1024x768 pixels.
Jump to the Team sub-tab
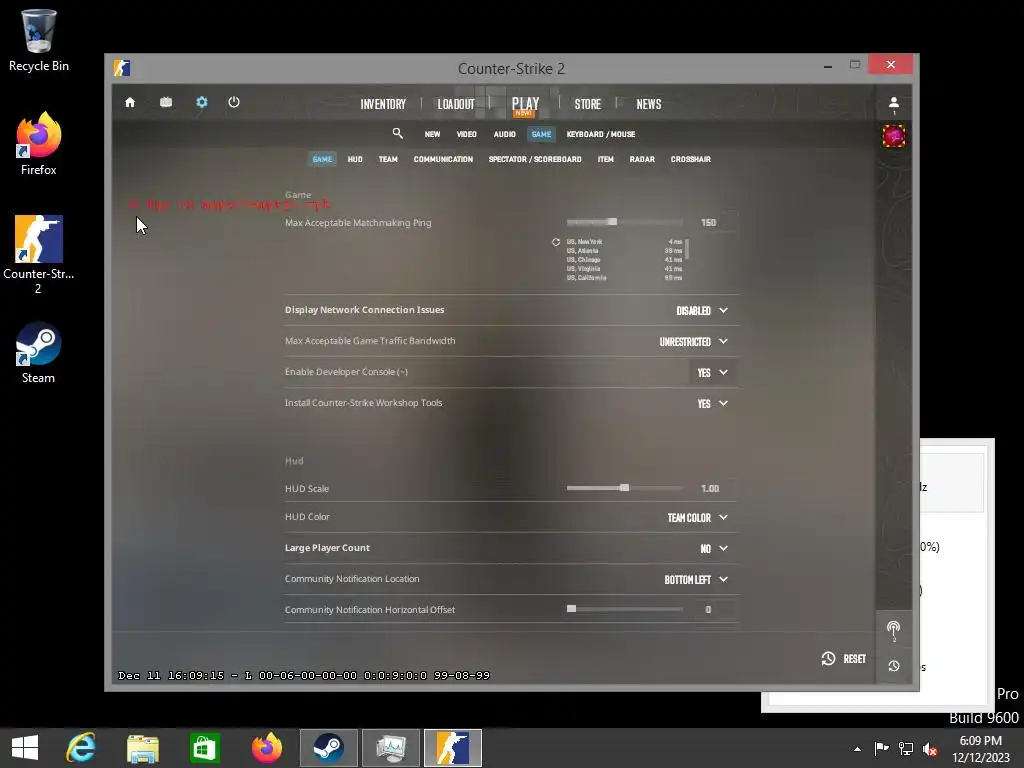click(x=388, y=159)
